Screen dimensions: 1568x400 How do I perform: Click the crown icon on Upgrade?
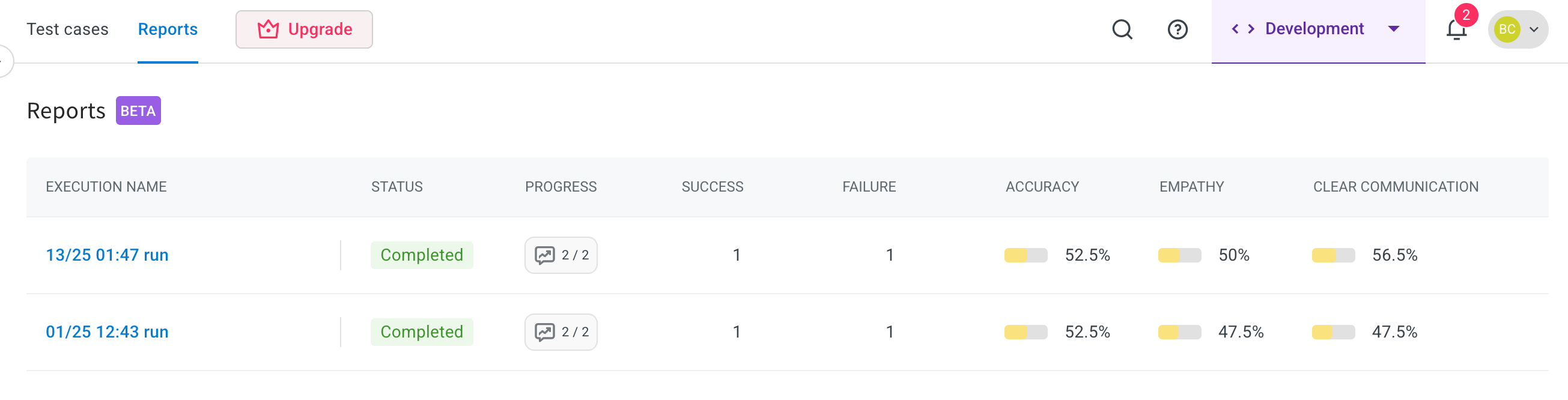(x=268, y=29)
